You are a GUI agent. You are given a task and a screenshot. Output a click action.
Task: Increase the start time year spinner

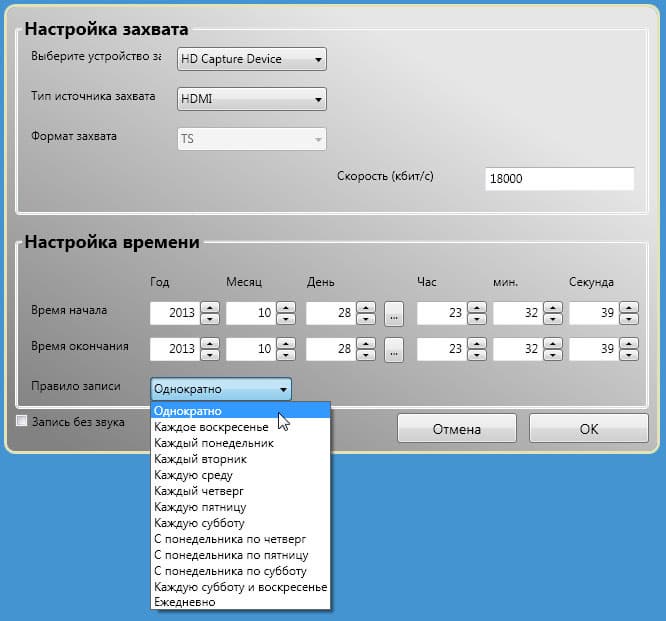[210, 307]
